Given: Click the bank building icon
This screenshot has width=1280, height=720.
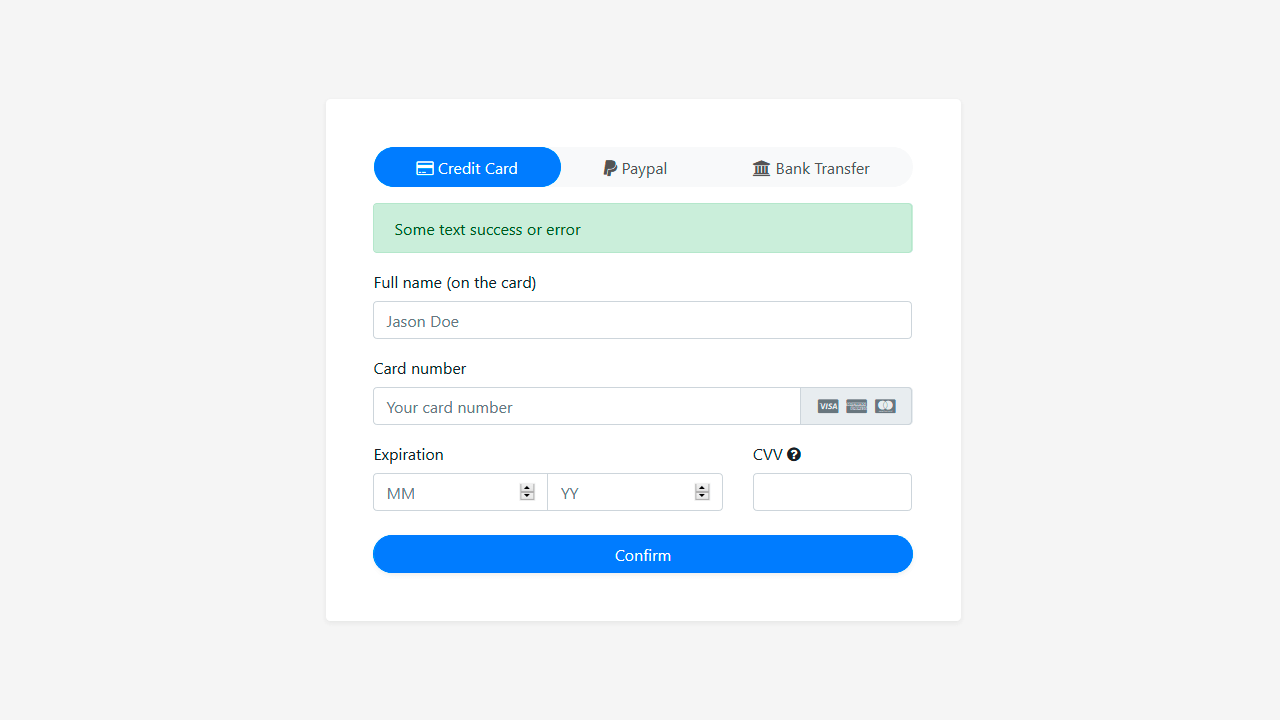Looking at the screenshot, I should click(761, 168).
